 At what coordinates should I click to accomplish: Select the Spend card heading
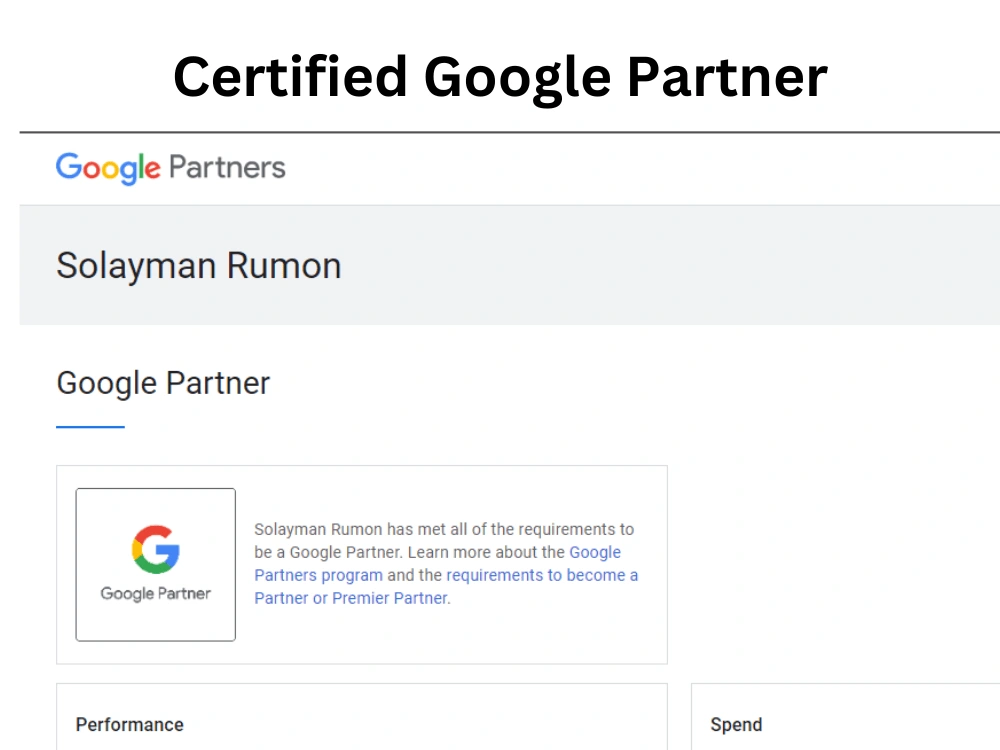pos(737,724)
